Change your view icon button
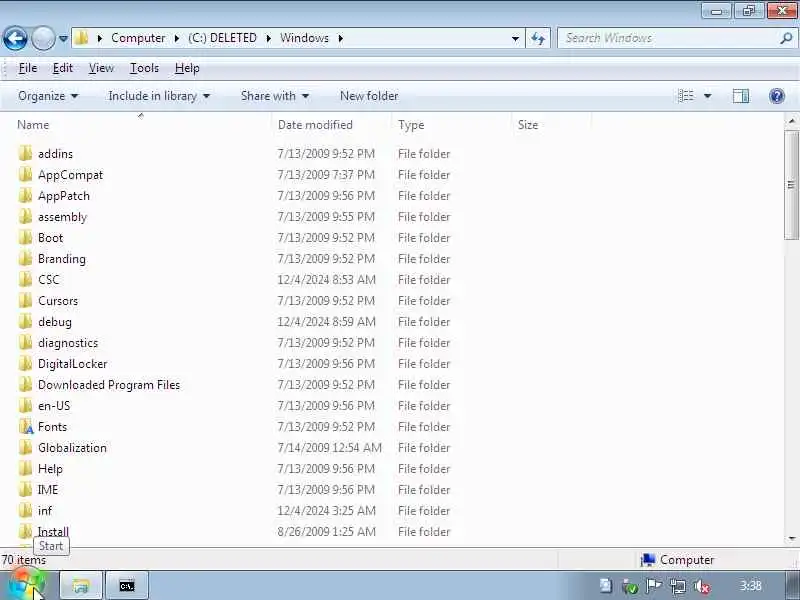This screenshot has height=600, width=800. 685,96
